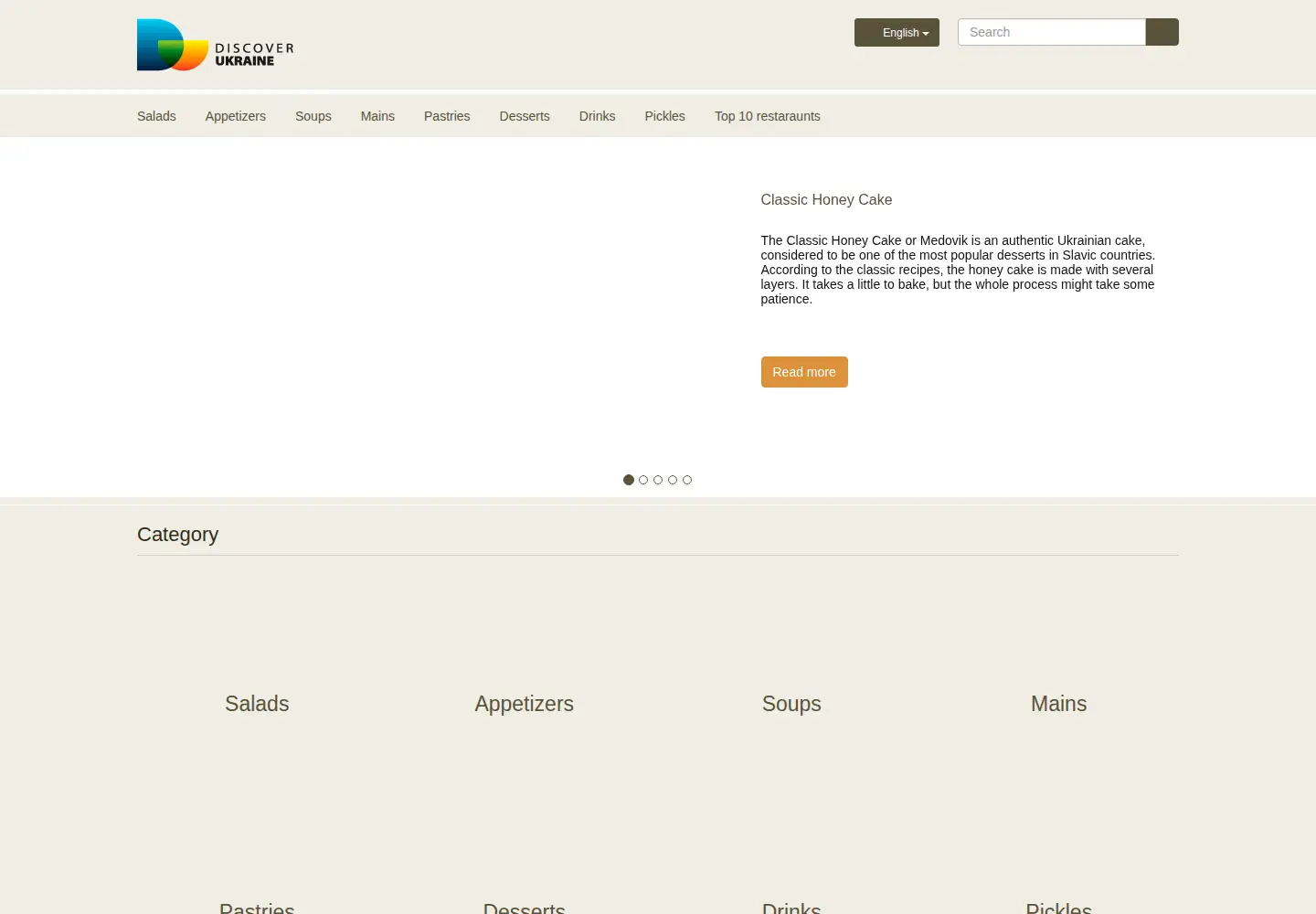Go to Pastries in the navigation bar
The image size is (1316, 914).
pos(447,116)
